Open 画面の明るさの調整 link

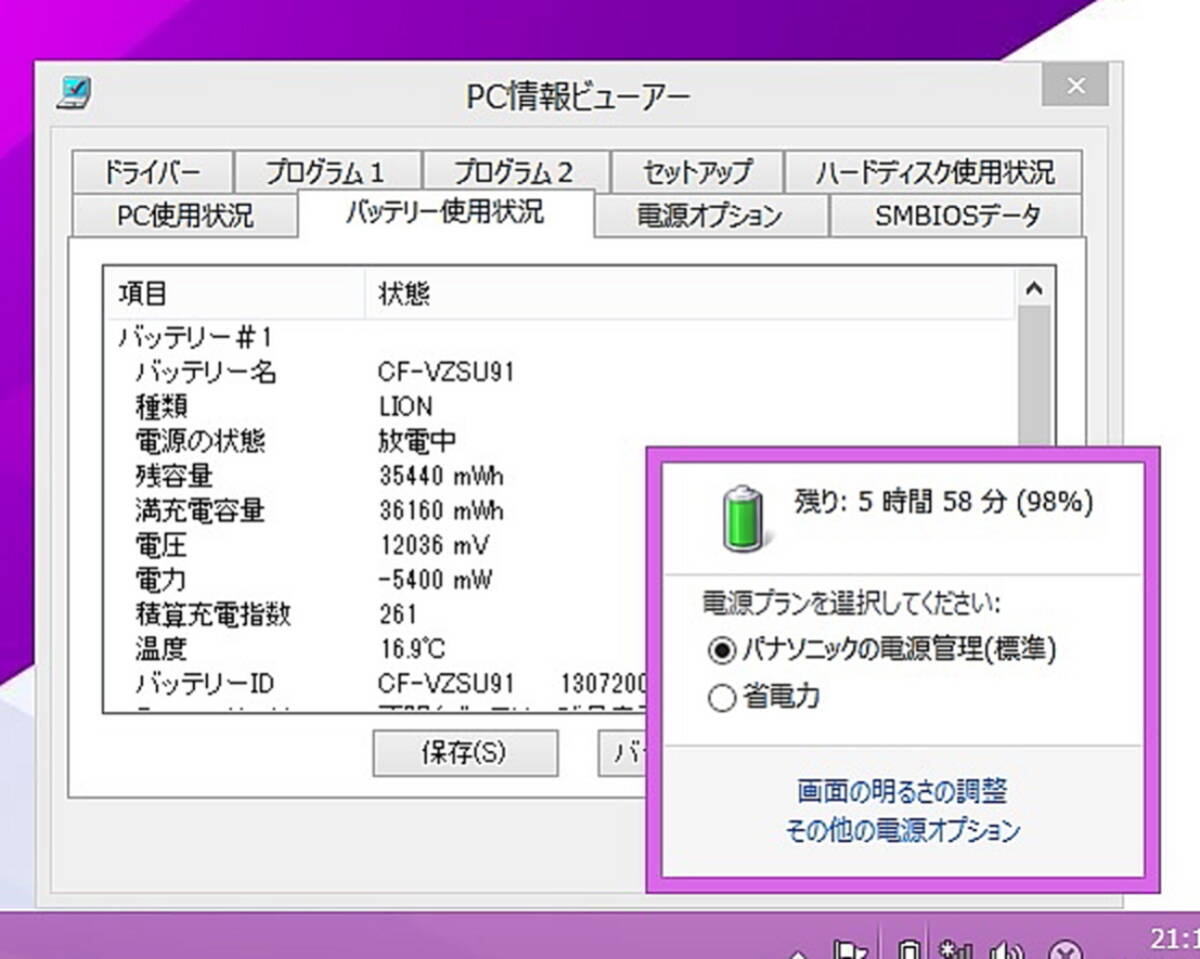point(902,792)
